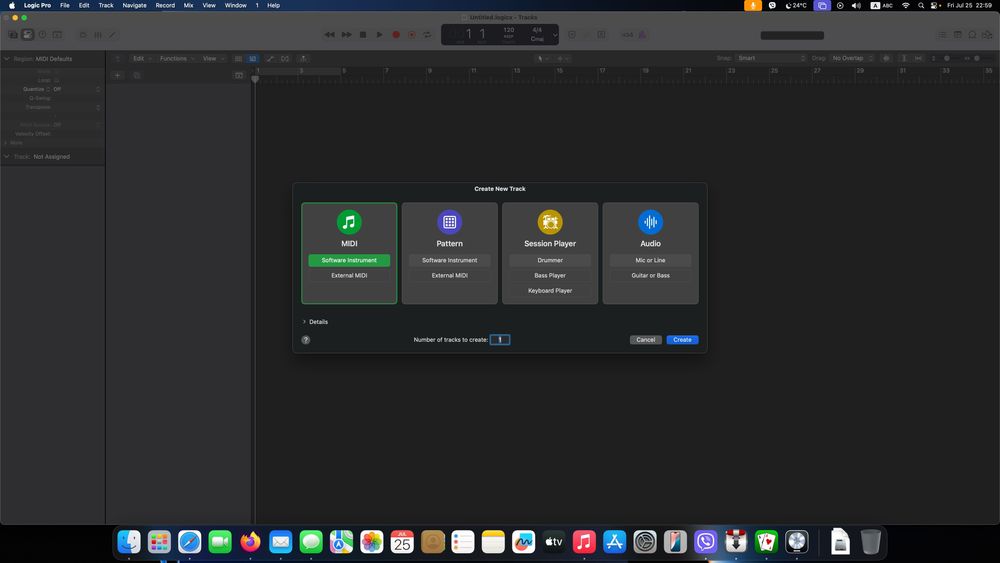Image resolution: width=1000 pixels, height=563 pixels.
Task: Open the List Editors icon
Action: coord(942,34)
